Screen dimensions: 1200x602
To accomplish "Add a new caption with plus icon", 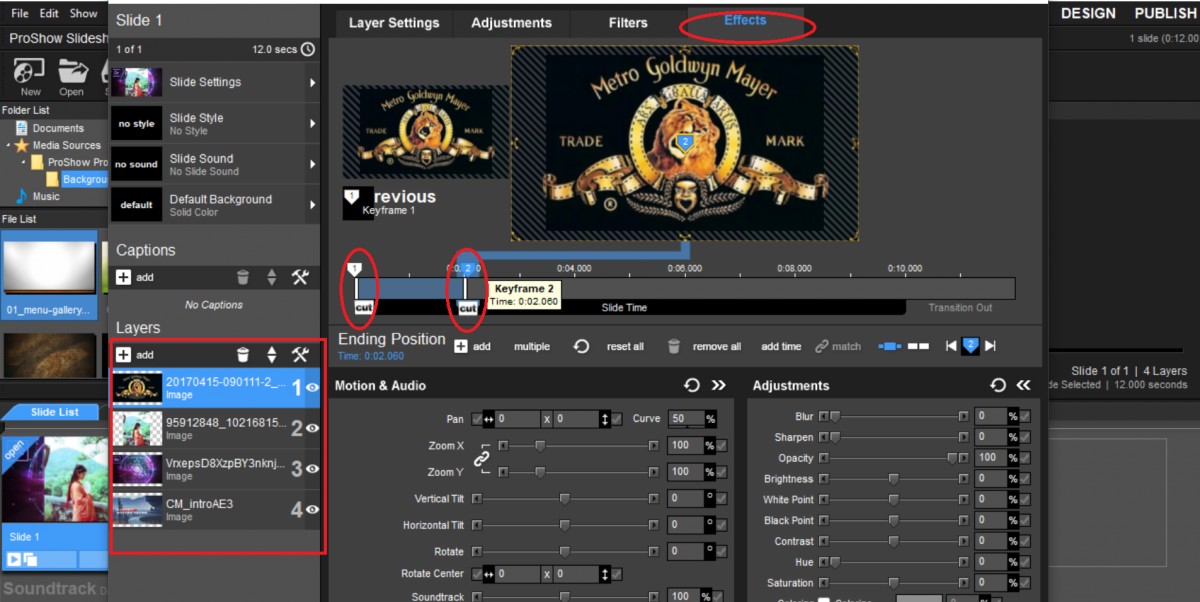I will click(124, 277).
